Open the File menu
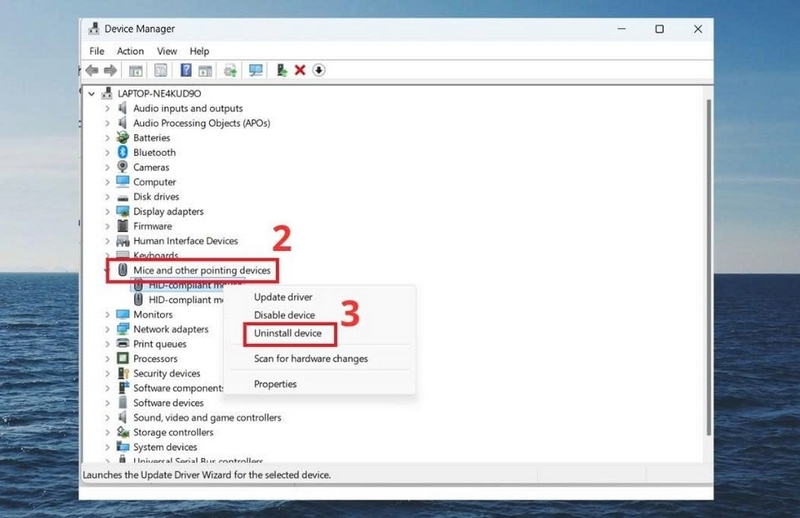800x518 pixels. coord(96,51)
